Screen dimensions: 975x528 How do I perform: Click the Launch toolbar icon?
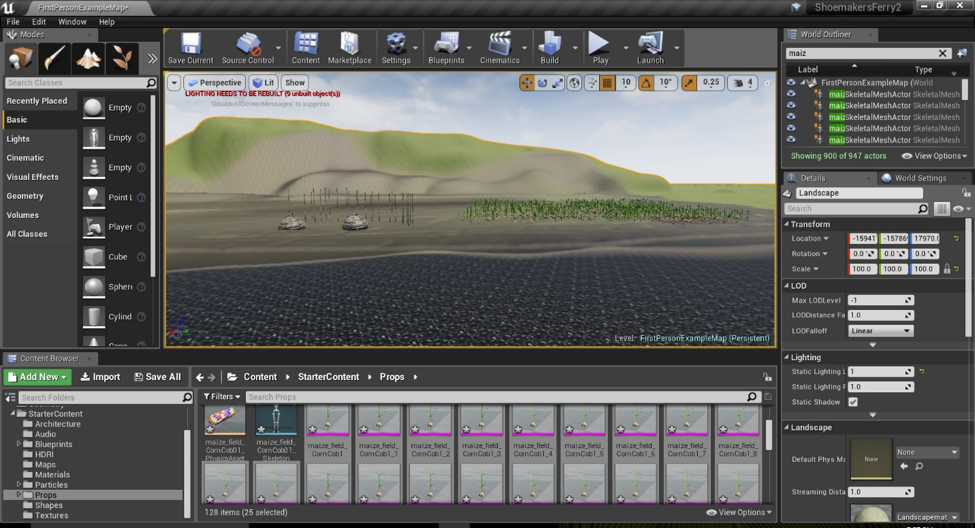point(650,48)
